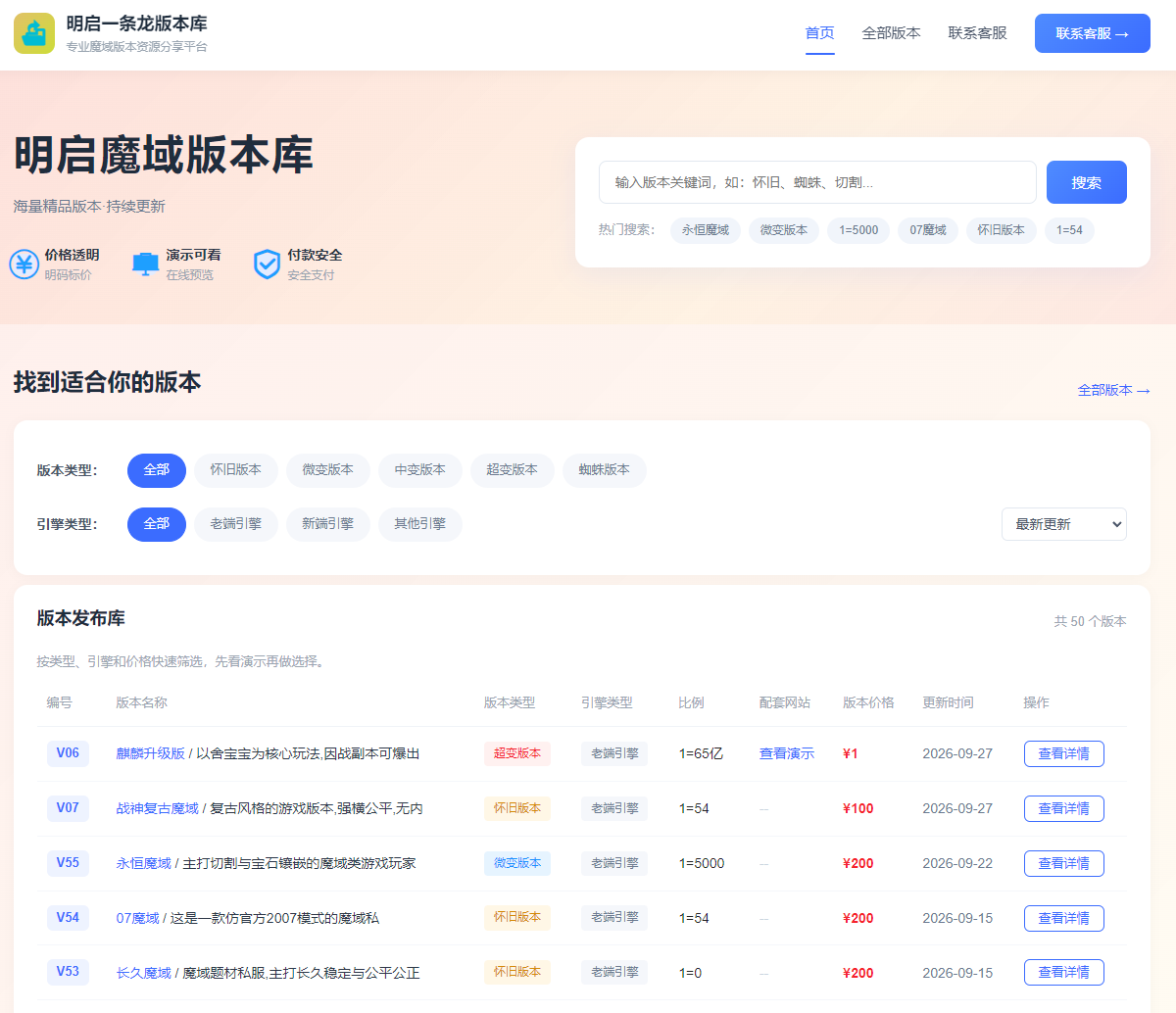
Task: Click the shield payment-security icon
Action: pos(267,265)
